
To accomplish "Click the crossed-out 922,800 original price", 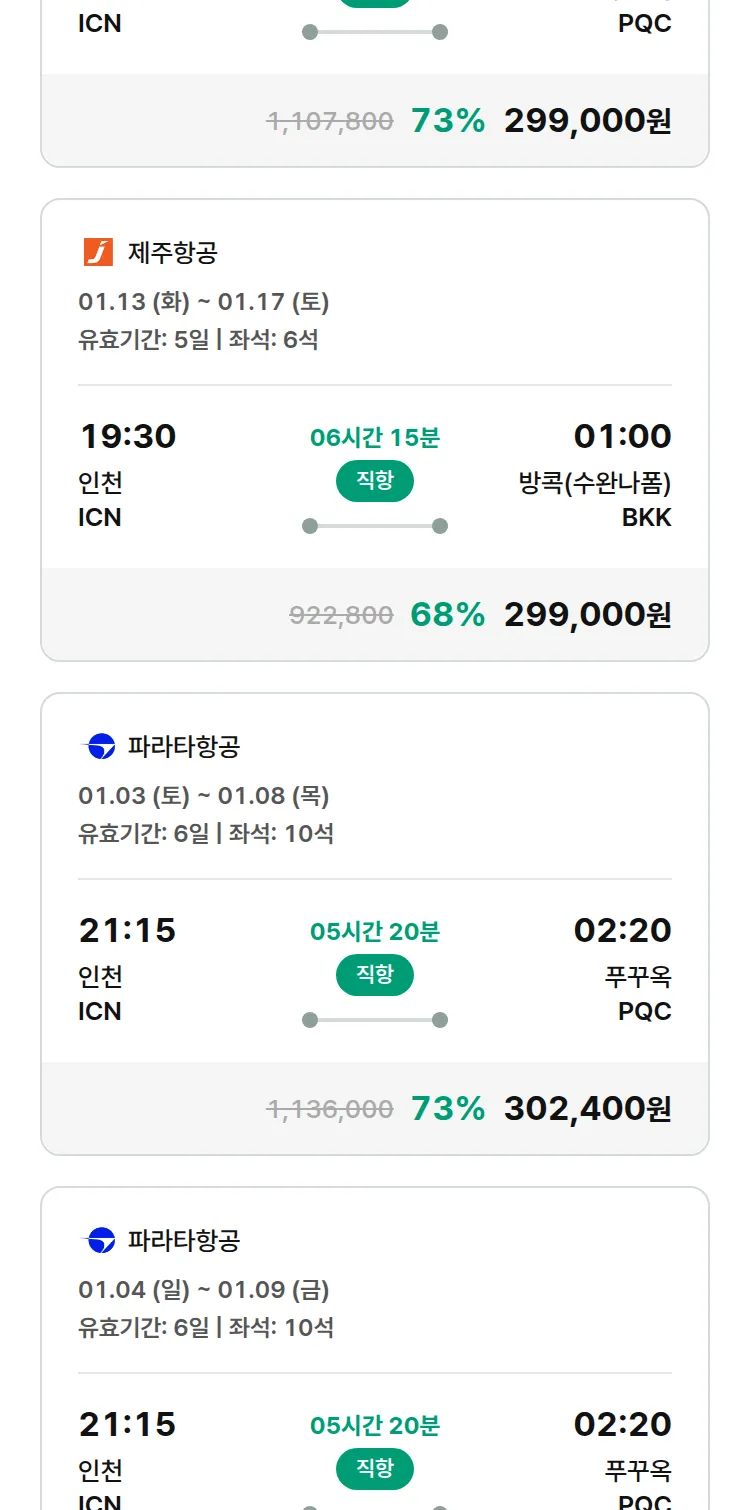I will pyautogui.click(x=341, y=615).
